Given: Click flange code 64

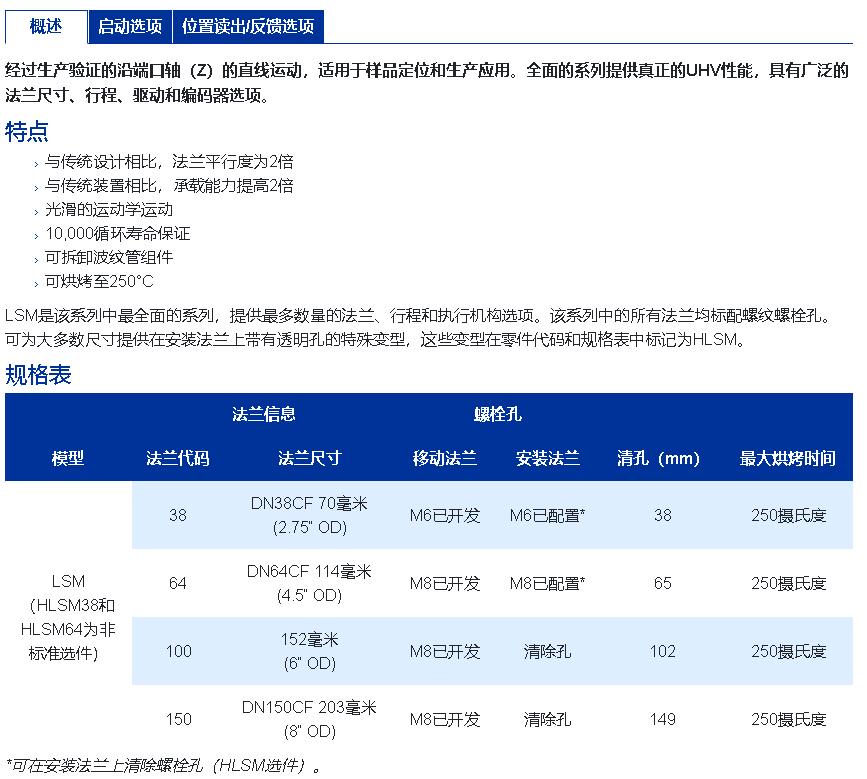Looking at the screenshot, I should point(177,583).
